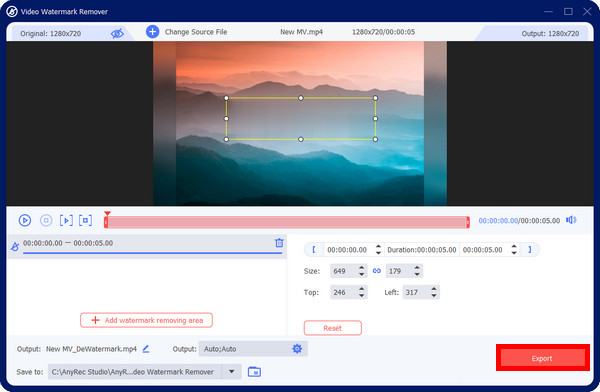Image resolution: width=600 pixels, height=392 pixels.
Task: Decrease end time with down arrow
Action: click(x=514, y=253)
